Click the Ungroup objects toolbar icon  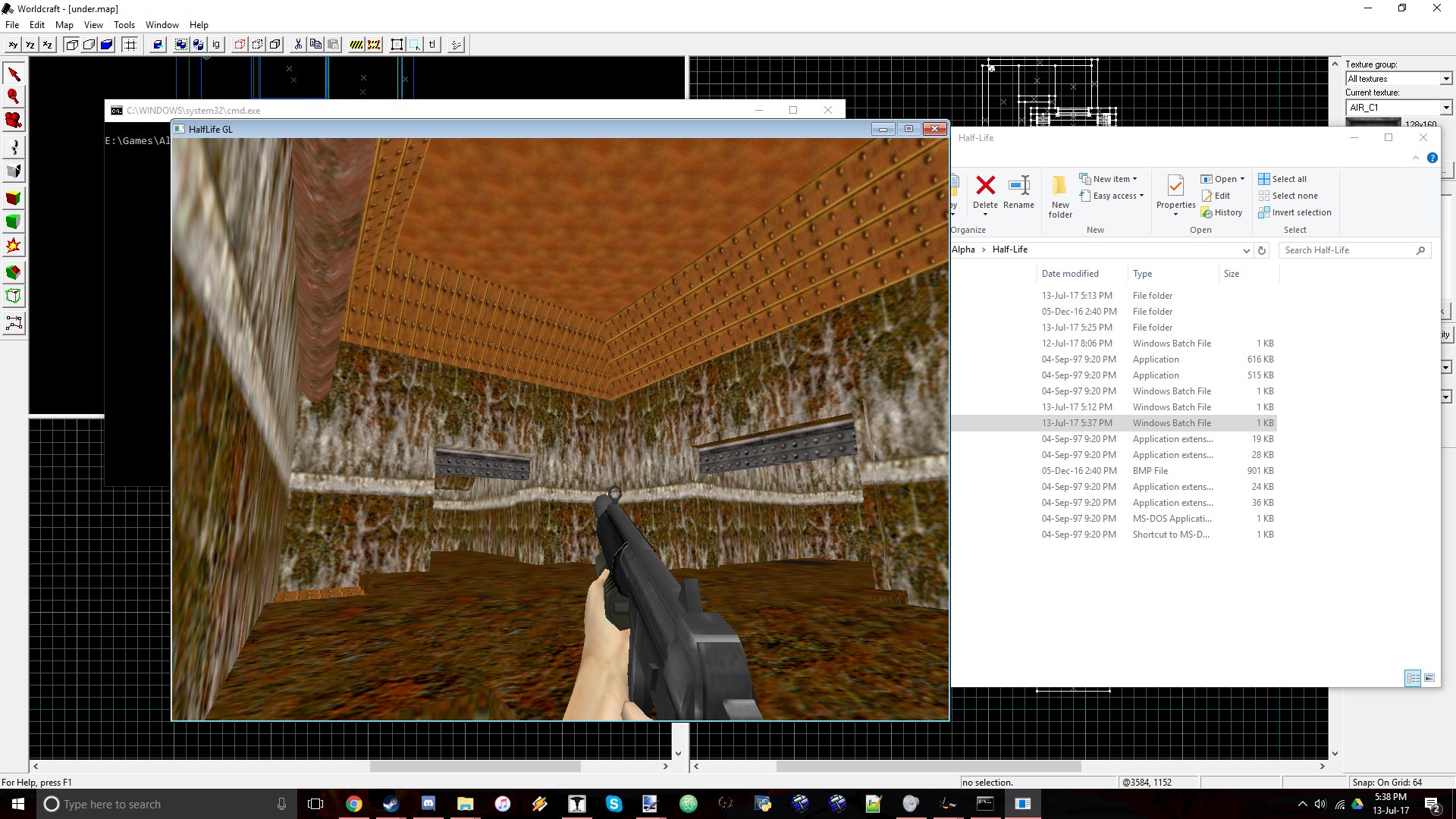click(x=199, y=45)
